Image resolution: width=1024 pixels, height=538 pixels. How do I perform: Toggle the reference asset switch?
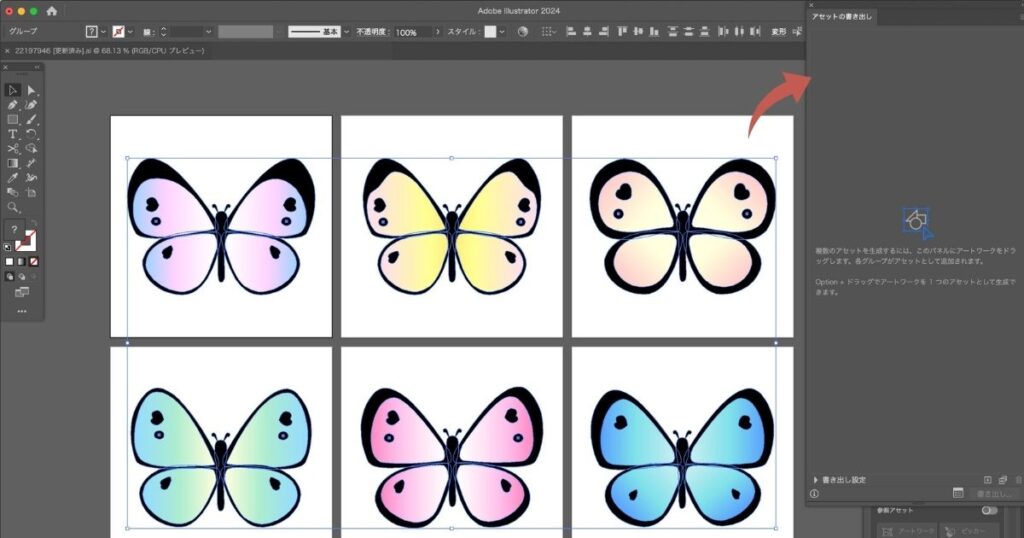(990, 510)
